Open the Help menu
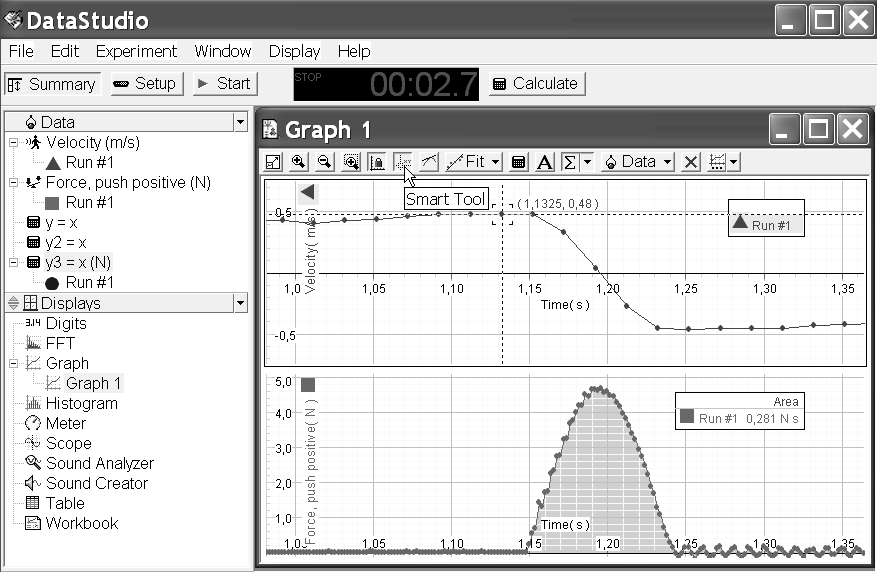Image resolution: width=877 pixels, height=572 pixels. point(354,51)
